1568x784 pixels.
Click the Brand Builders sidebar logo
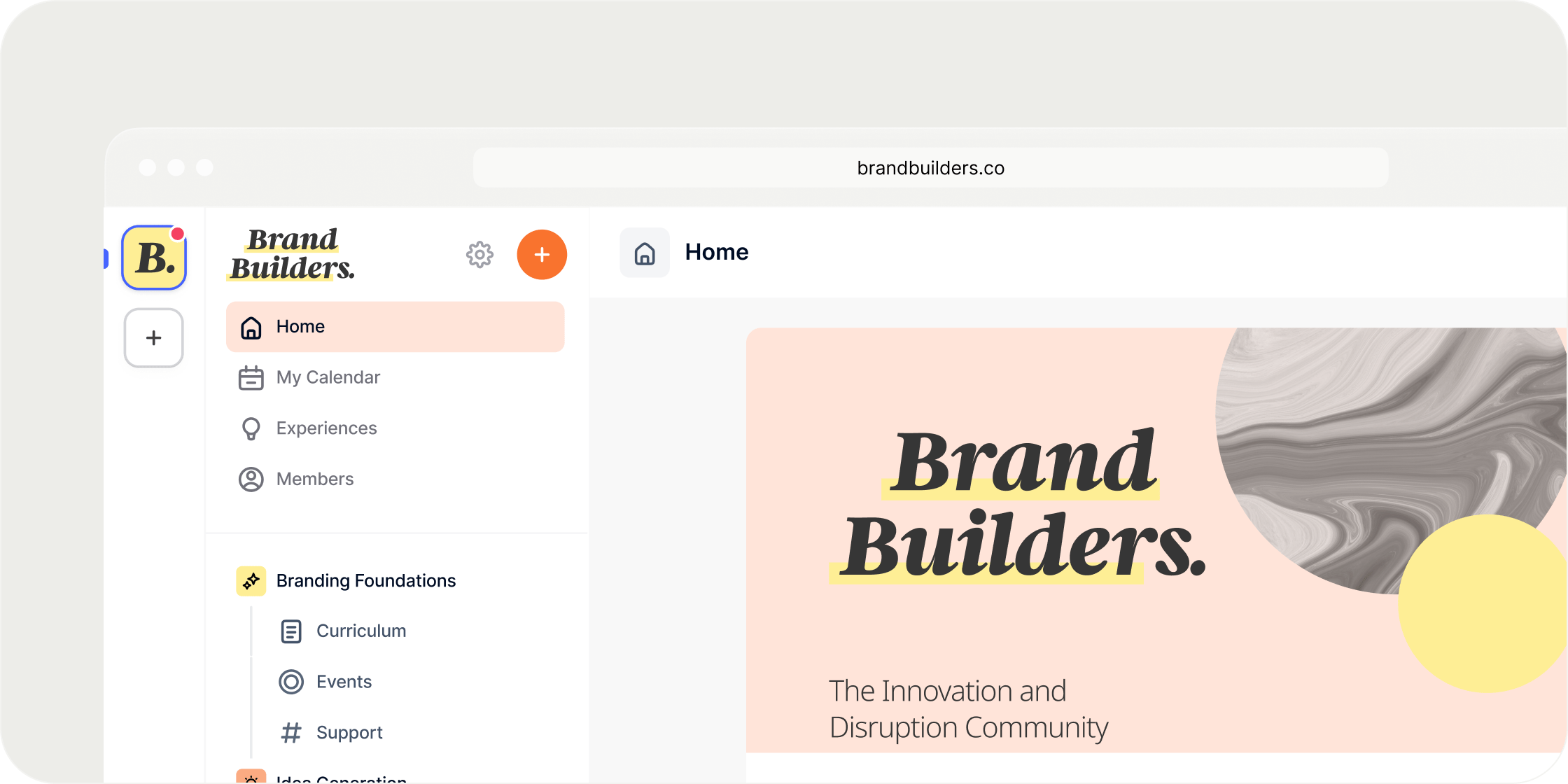(x=292, y=254)
